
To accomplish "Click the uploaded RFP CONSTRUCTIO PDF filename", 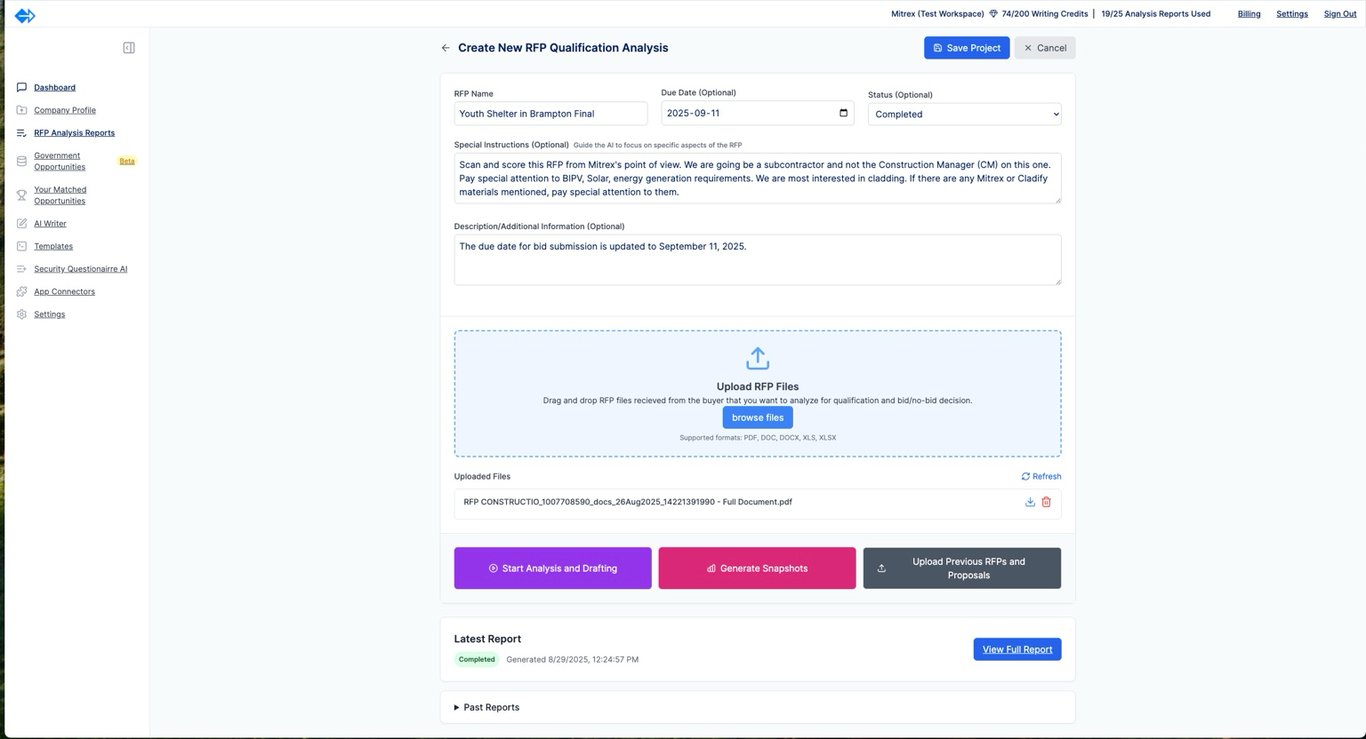I will coord(628,502).
